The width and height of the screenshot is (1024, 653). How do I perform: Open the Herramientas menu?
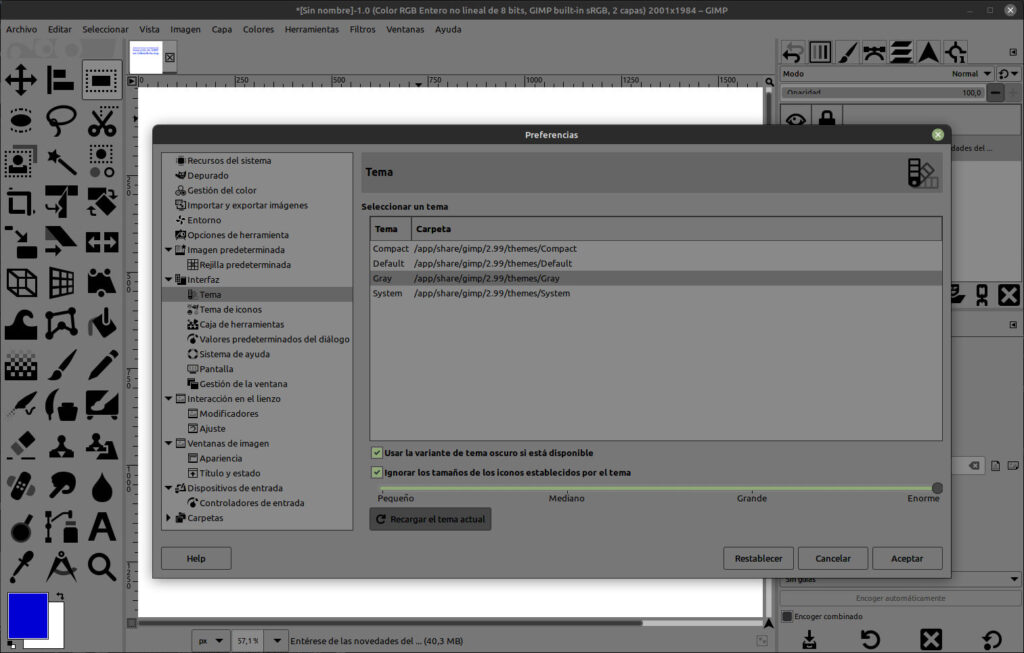pos(312,29)
